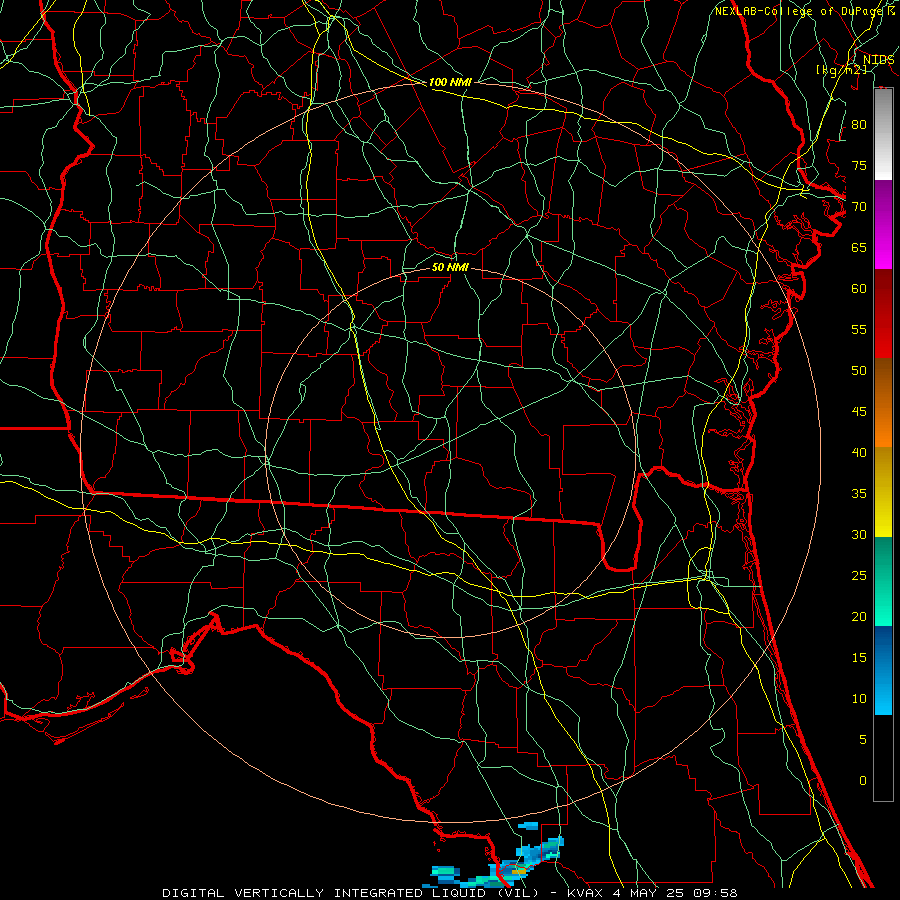Click the brown-orange segment of the color bar
Viewport: 900px width, 900px height.
[x=883, y=403]
